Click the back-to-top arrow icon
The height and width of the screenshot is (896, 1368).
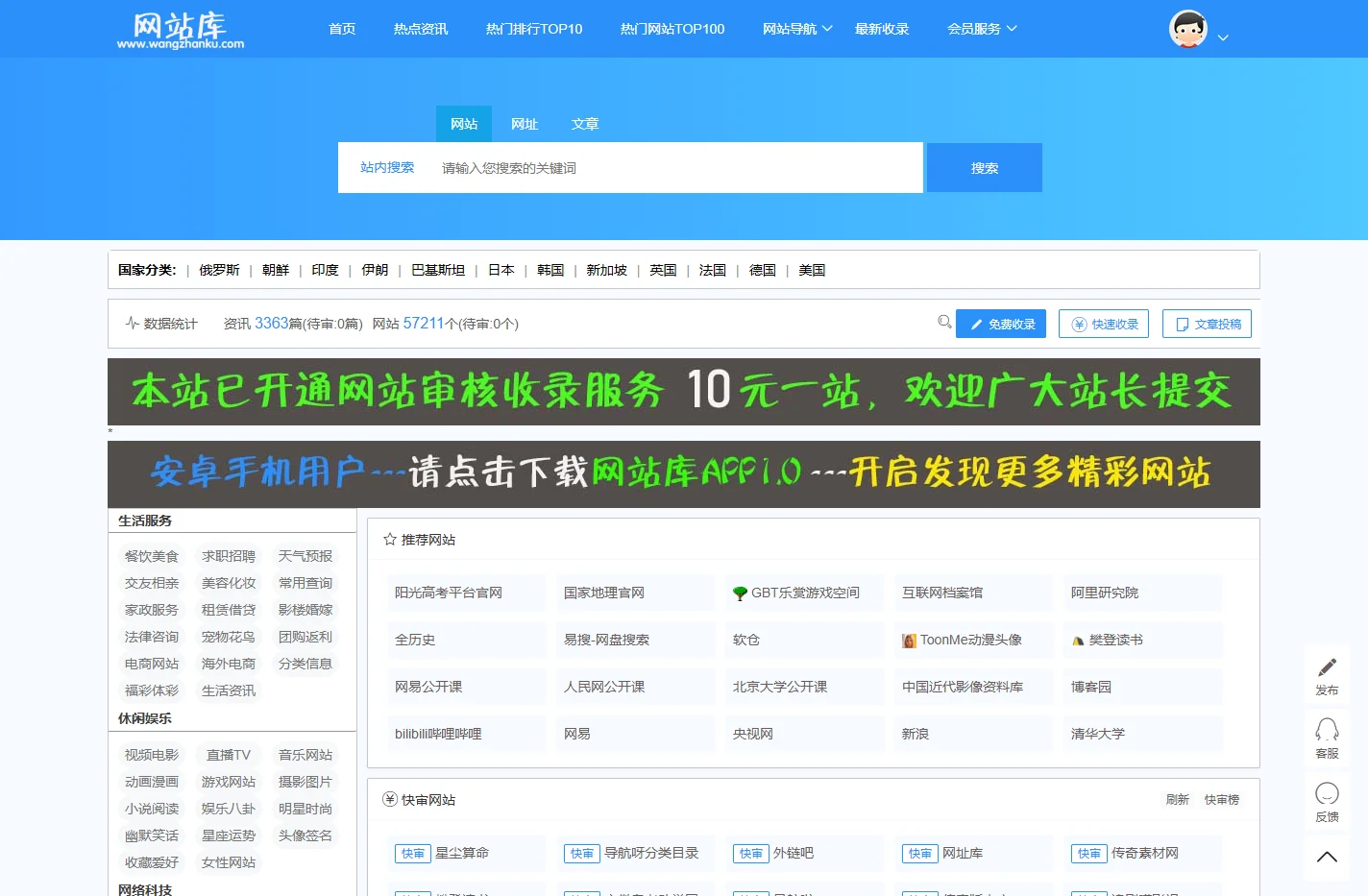click(x=1327, y=857)
